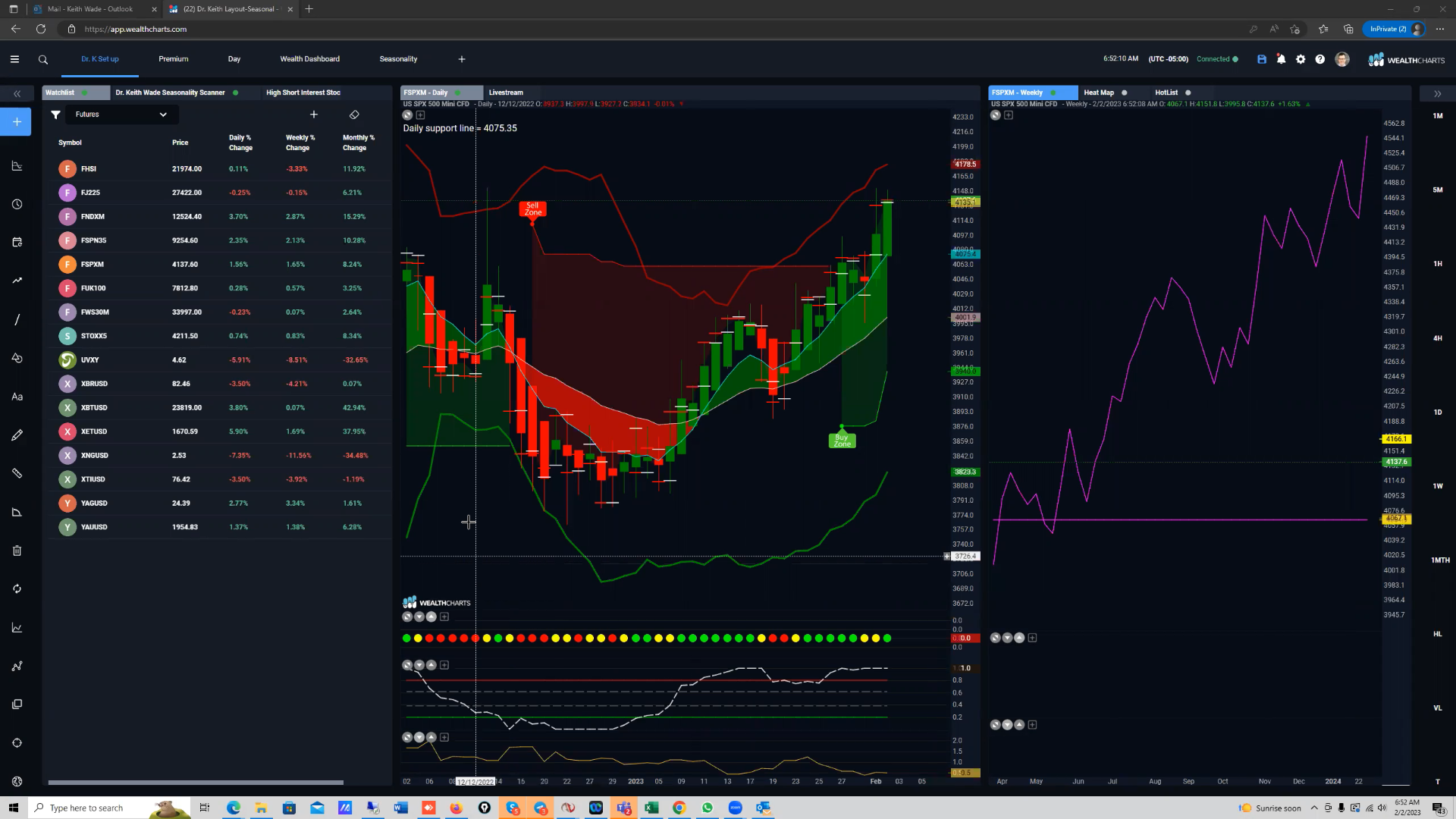Select the trend arrow tool in left sidebar
Screen dimensions: 1456x819
click(17, 281)
